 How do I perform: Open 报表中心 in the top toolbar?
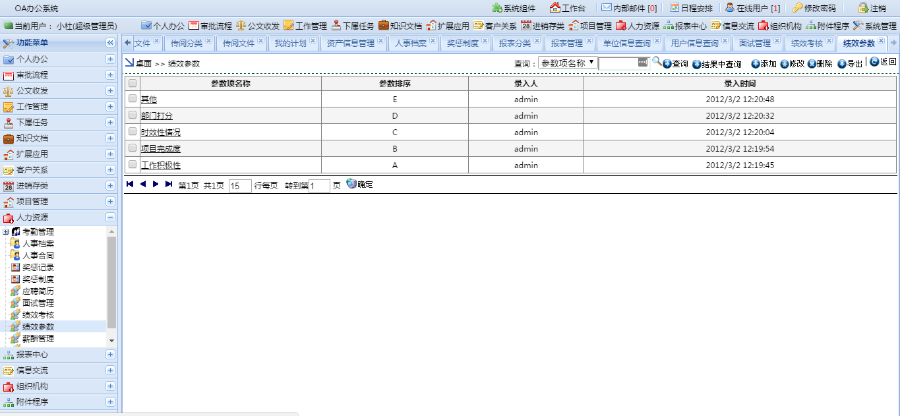pyautogui.click(x=685, y=26)
